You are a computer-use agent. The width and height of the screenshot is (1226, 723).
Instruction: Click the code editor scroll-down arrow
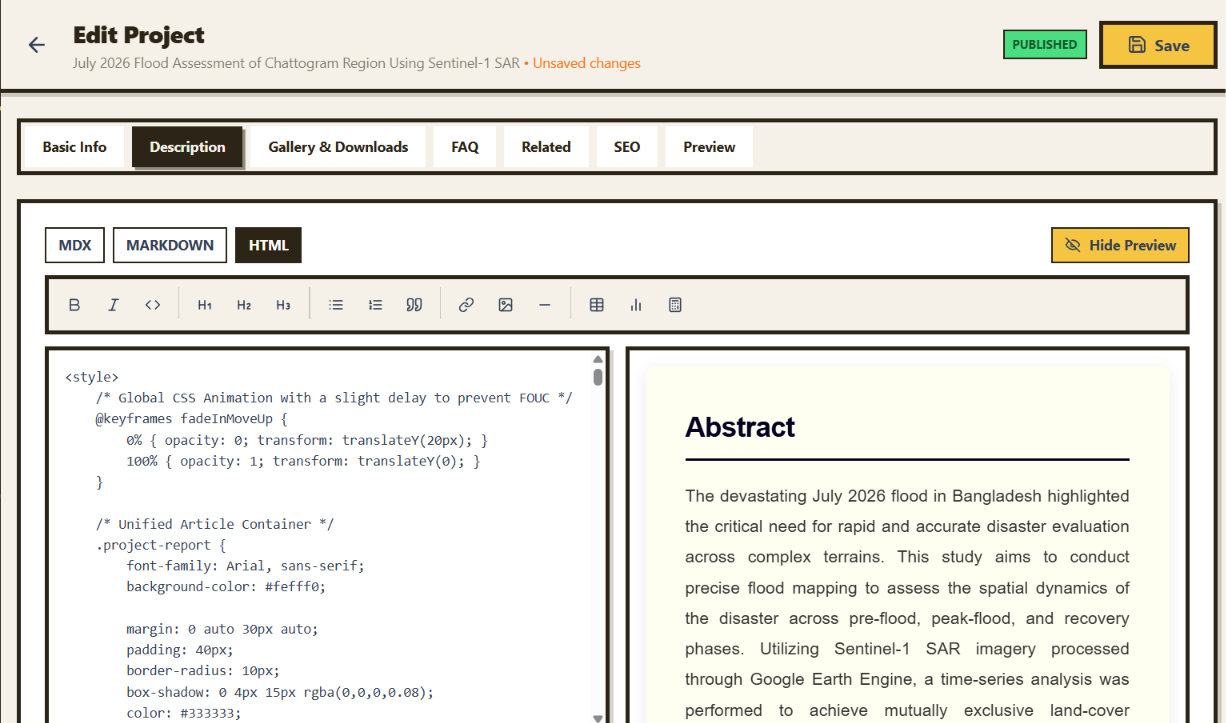point(598,717)
